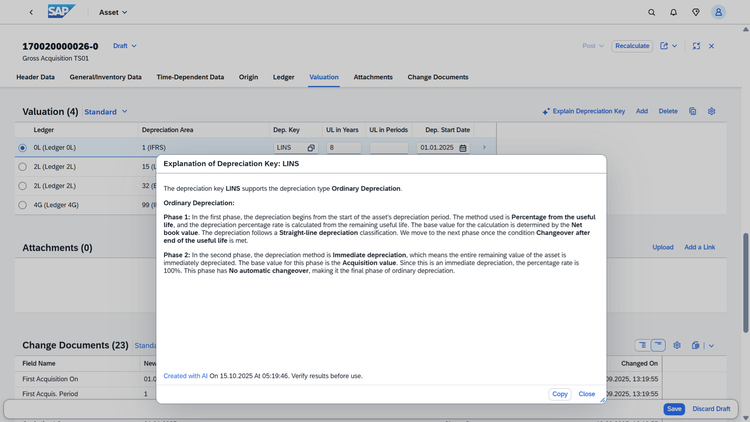Select the 0L (Ledger 0L) radio button
The width and height of the screenshot is (750, 422).
(x=22, y=148)
